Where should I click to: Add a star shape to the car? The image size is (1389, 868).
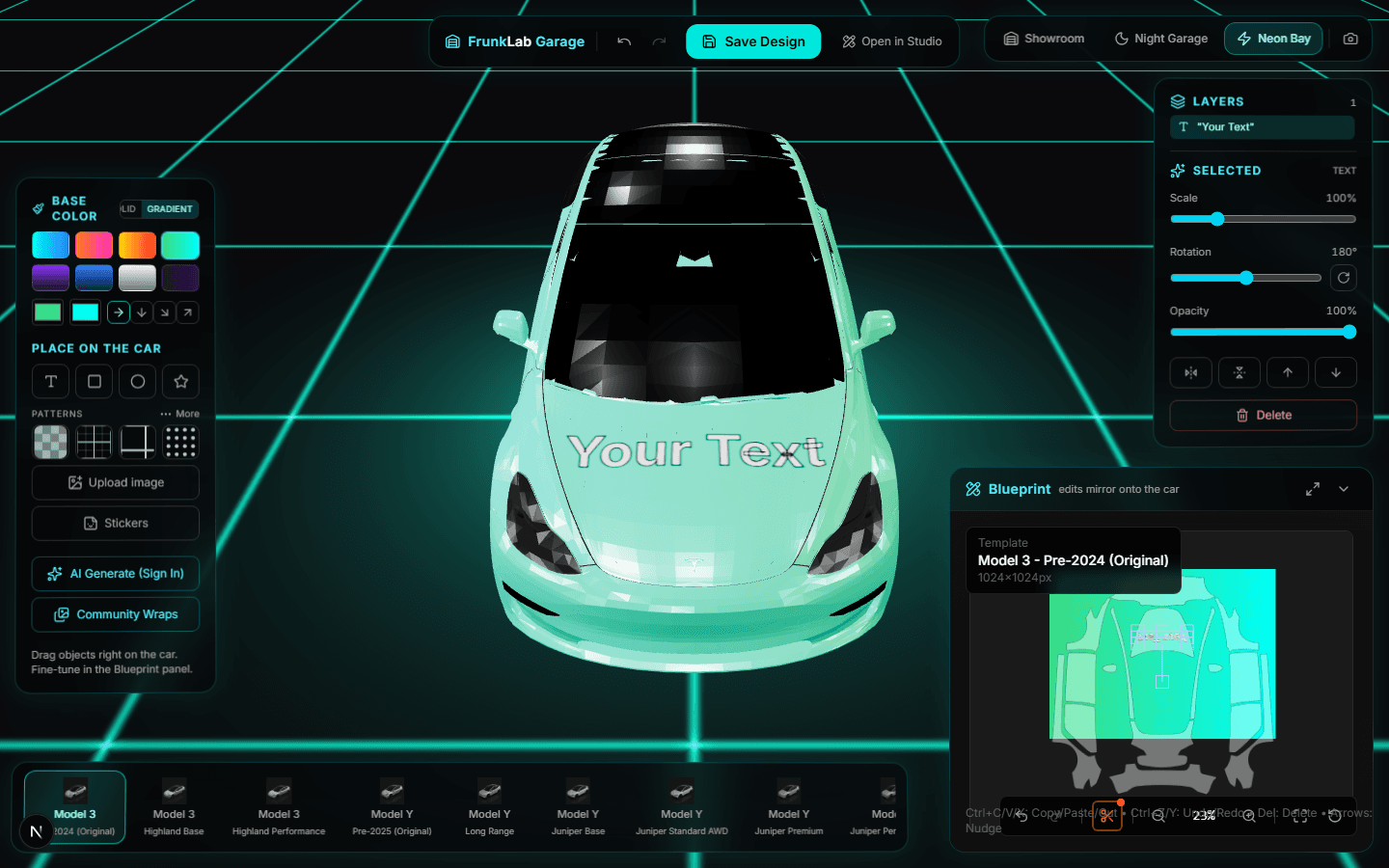click(x=181, y=381)
